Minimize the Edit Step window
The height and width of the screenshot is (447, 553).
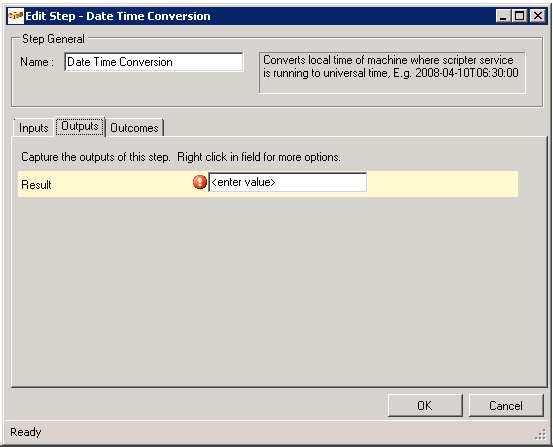503,16
